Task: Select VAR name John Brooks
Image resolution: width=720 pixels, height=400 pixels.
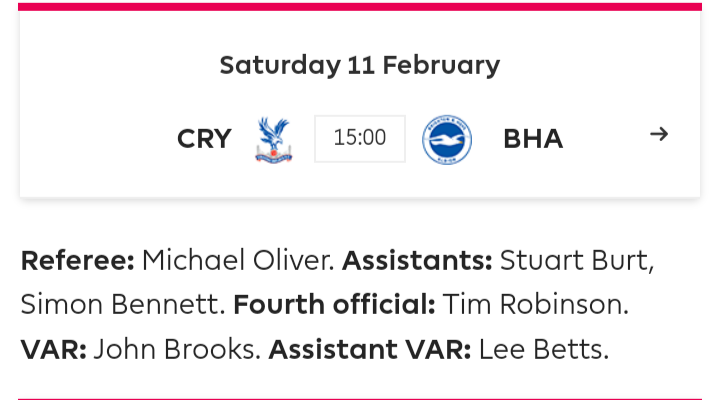Action: [177, 349]
